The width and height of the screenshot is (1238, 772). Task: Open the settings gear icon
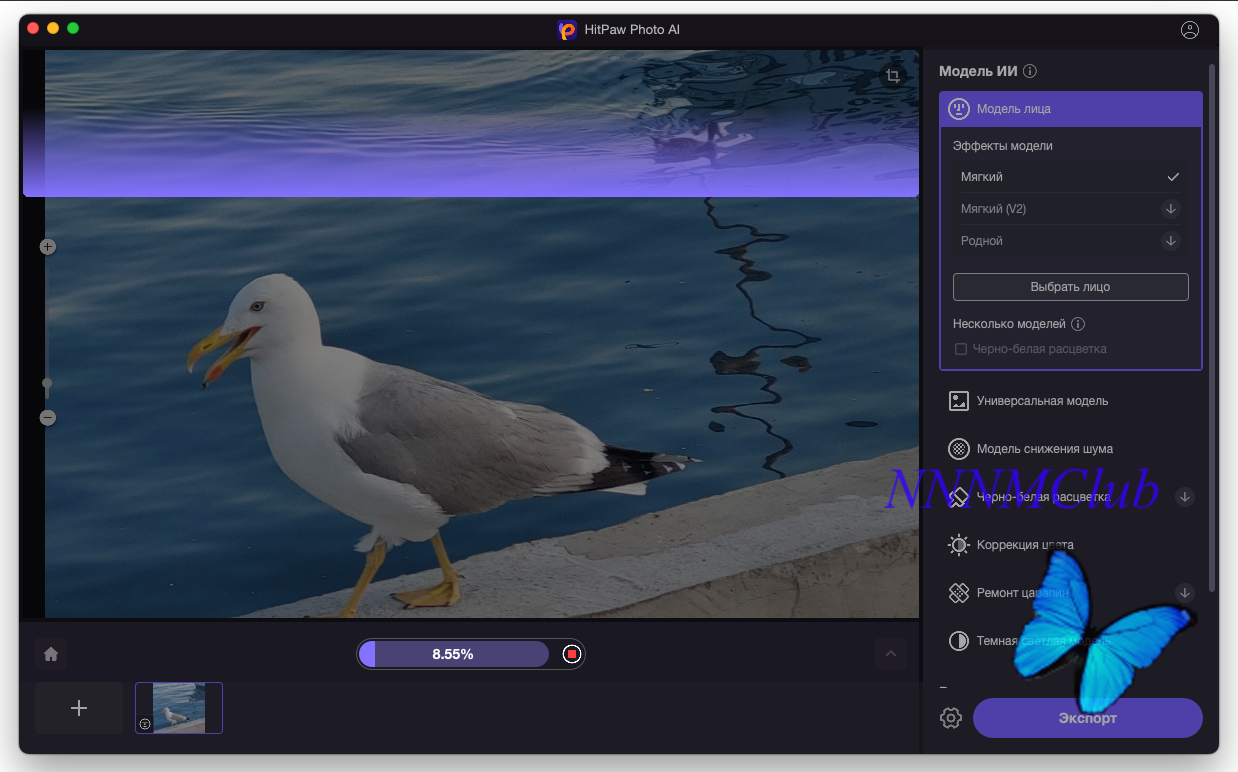[x=951, y=718]
